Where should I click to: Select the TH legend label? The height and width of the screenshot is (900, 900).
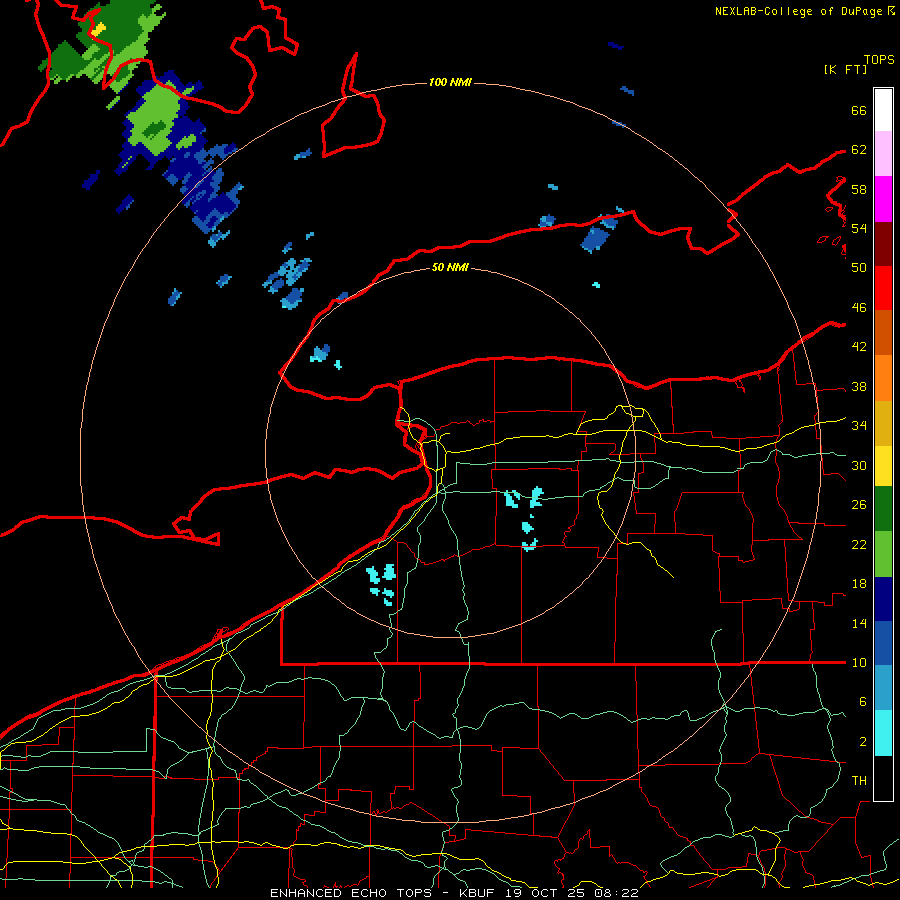click(859, 781)
